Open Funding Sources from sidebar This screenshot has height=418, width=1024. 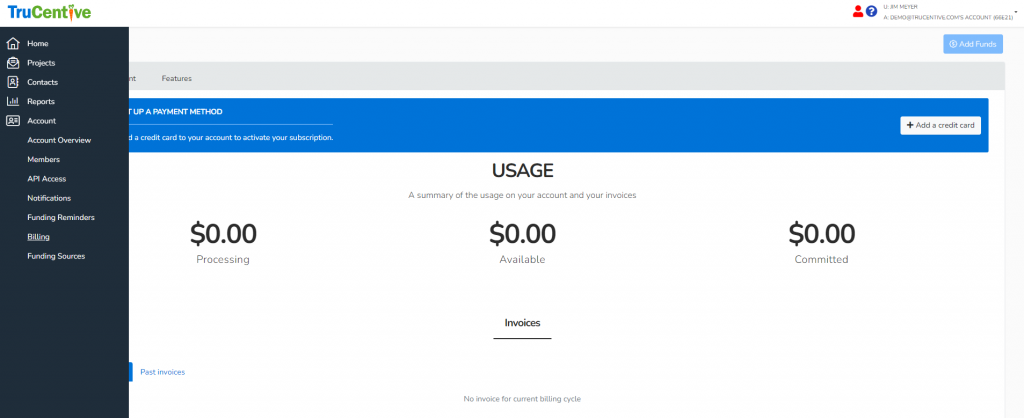pyautogui.click(x=56, y=256)
